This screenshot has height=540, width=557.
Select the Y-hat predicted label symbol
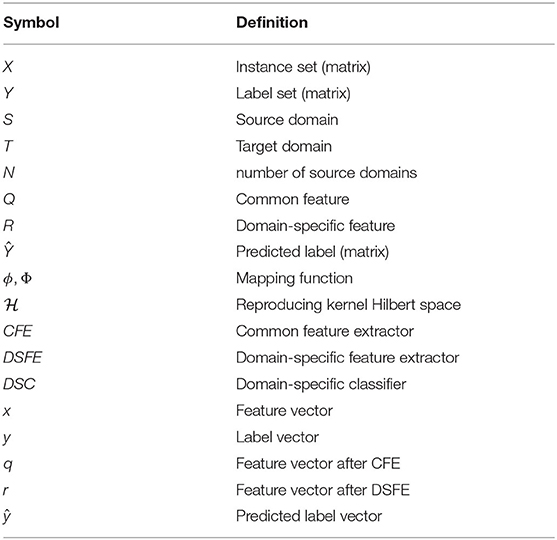coord(9,251)
